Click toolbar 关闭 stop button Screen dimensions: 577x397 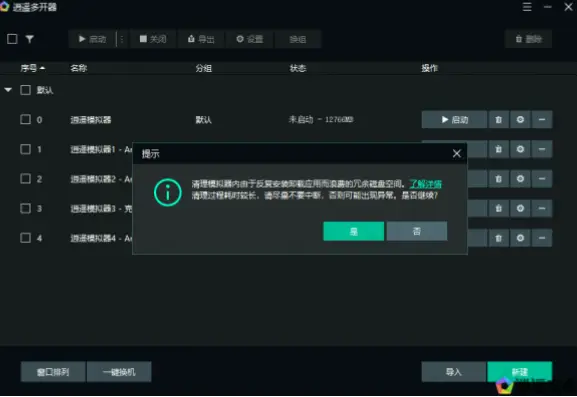point(153,39)
